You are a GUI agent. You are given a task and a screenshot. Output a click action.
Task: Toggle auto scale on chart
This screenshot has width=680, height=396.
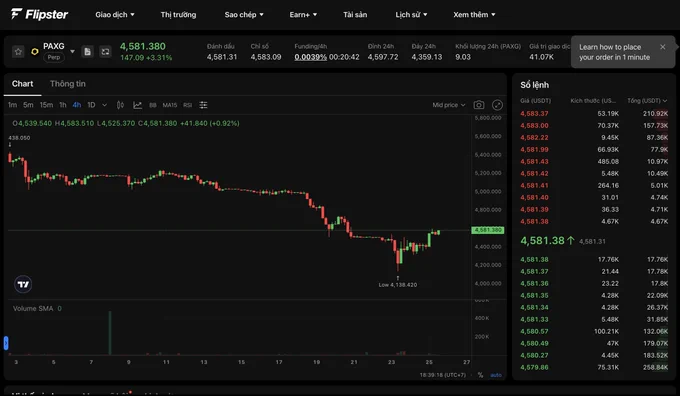[x=496, y=375]
